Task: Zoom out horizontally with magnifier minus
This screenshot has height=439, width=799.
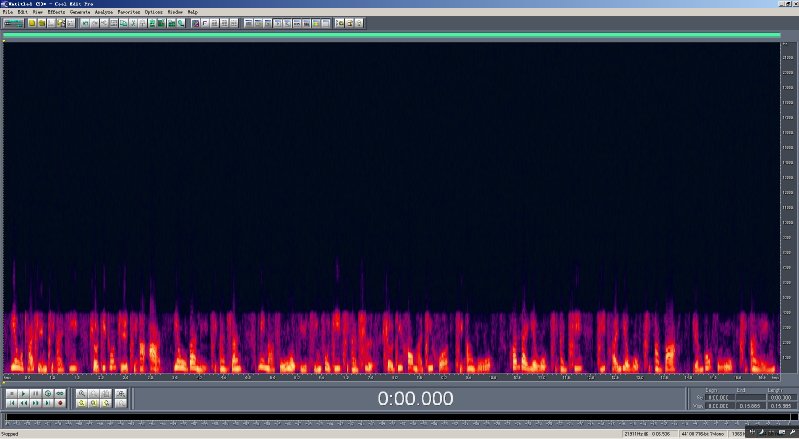Action: pos(94,394)
